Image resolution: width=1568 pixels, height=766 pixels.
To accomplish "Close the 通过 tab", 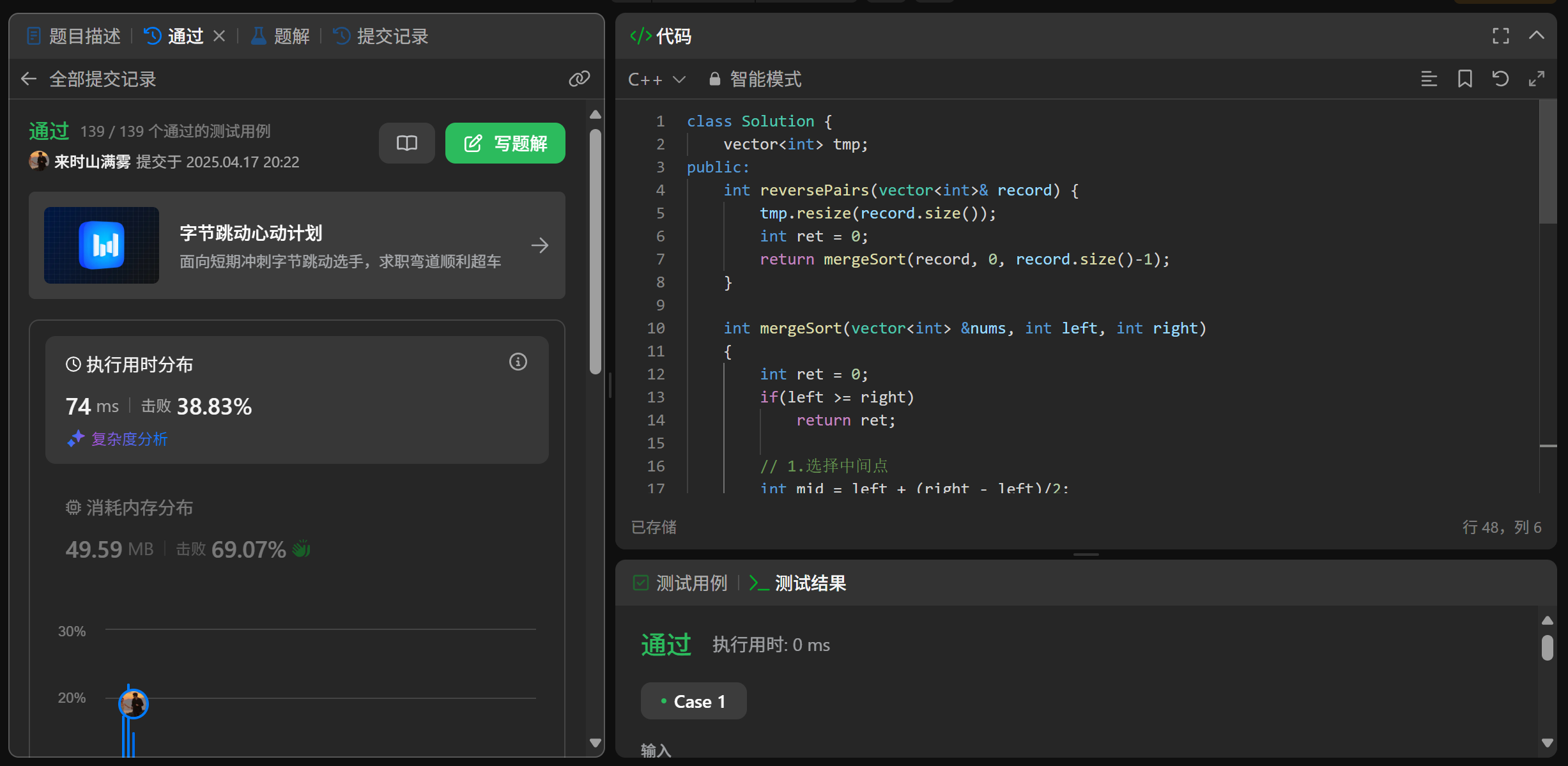I will coord(219,36).
